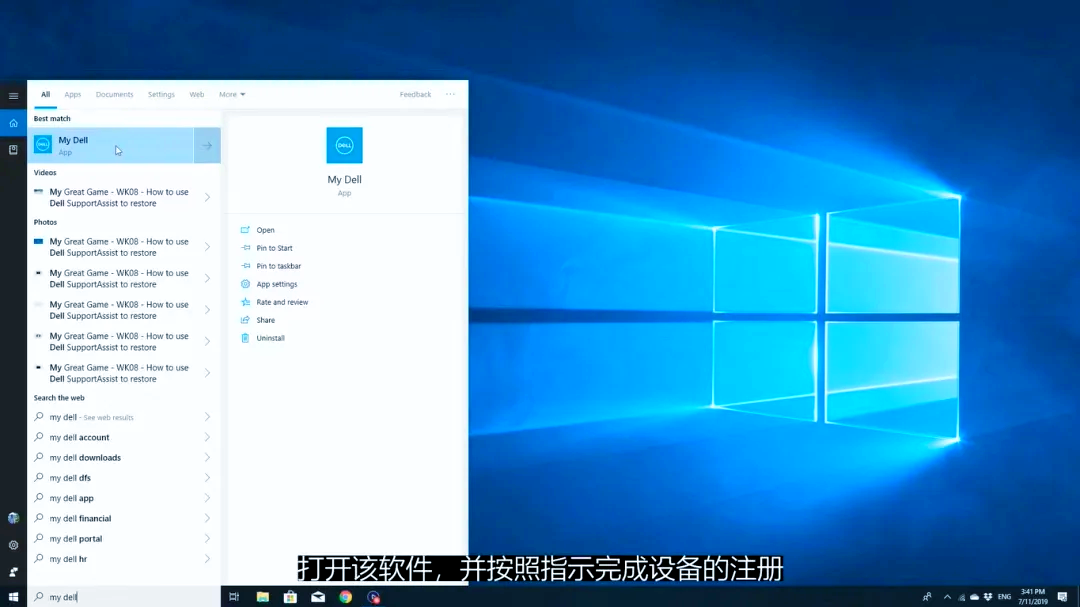Click the Dropbox tray icon
This screenshot has height=607, width=1080.
coord(988,597)
